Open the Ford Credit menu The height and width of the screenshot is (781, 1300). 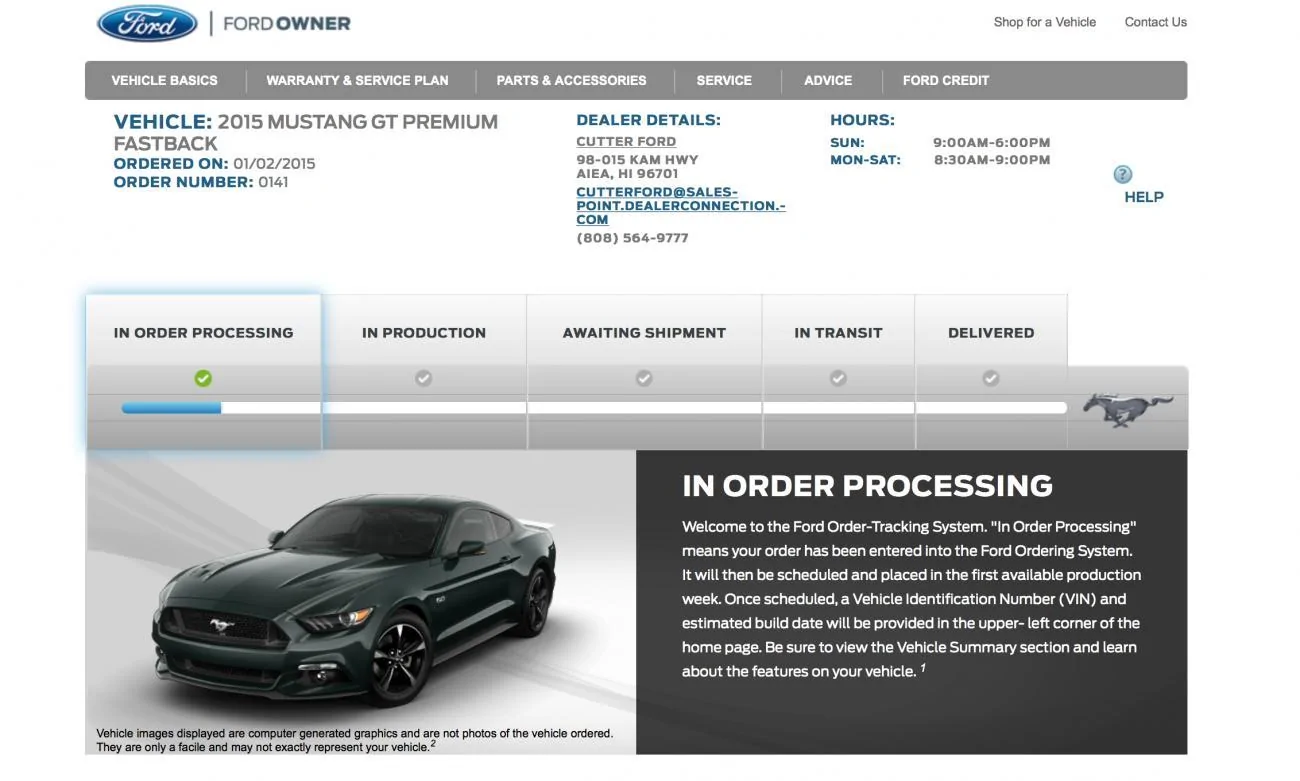point(946,80)
